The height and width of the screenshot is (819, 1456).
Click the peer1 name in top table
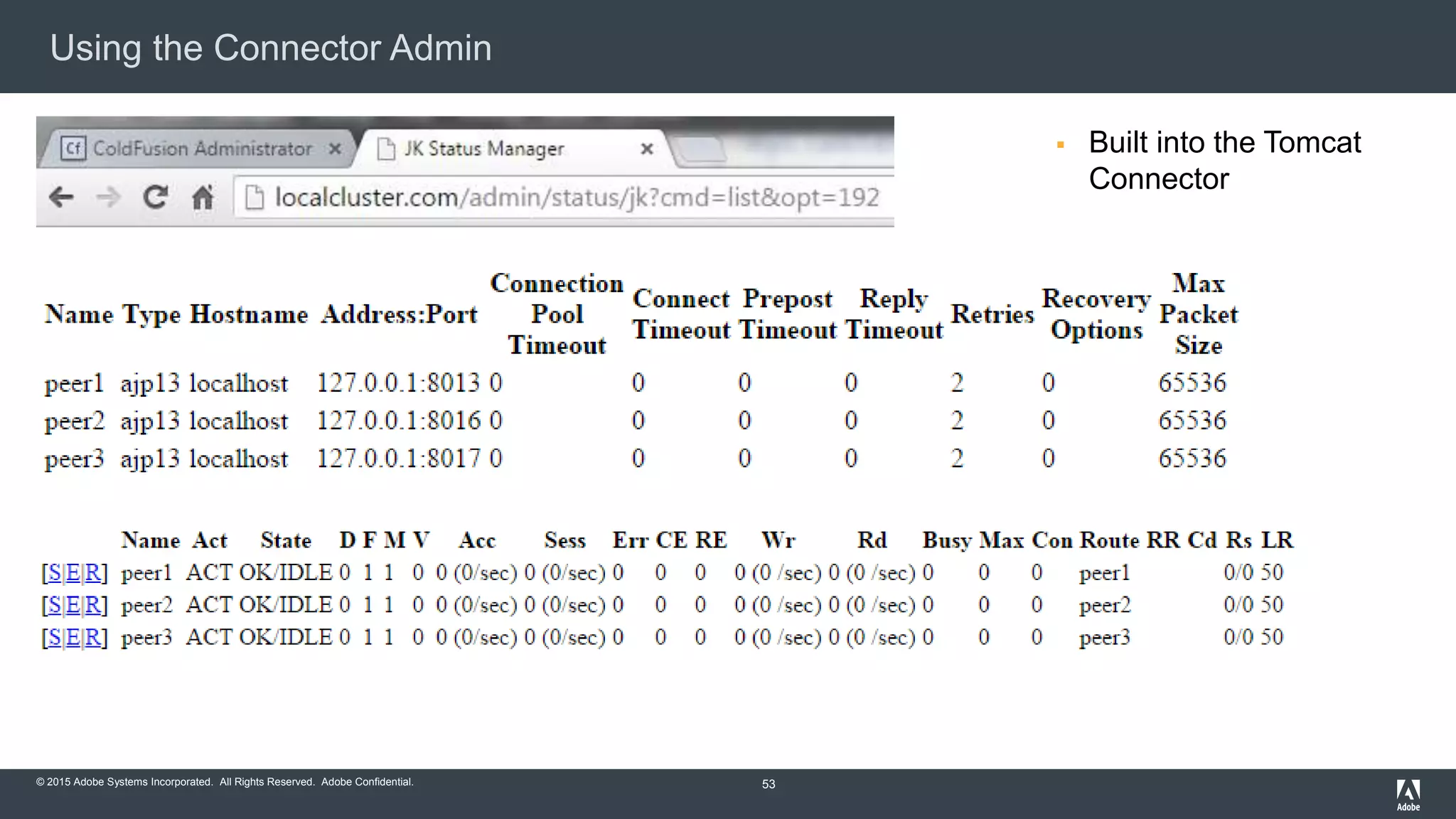[x=74, y=384]
